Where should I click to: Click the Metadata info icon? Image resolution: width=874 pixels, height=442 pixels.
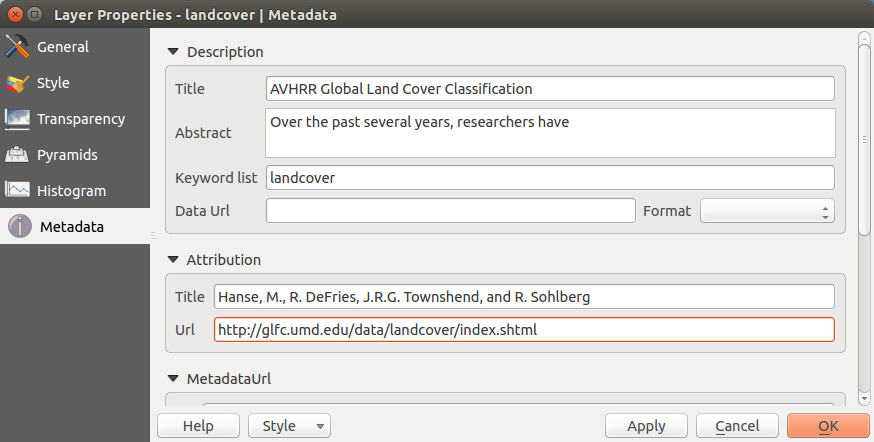click(x=20, y=227)
